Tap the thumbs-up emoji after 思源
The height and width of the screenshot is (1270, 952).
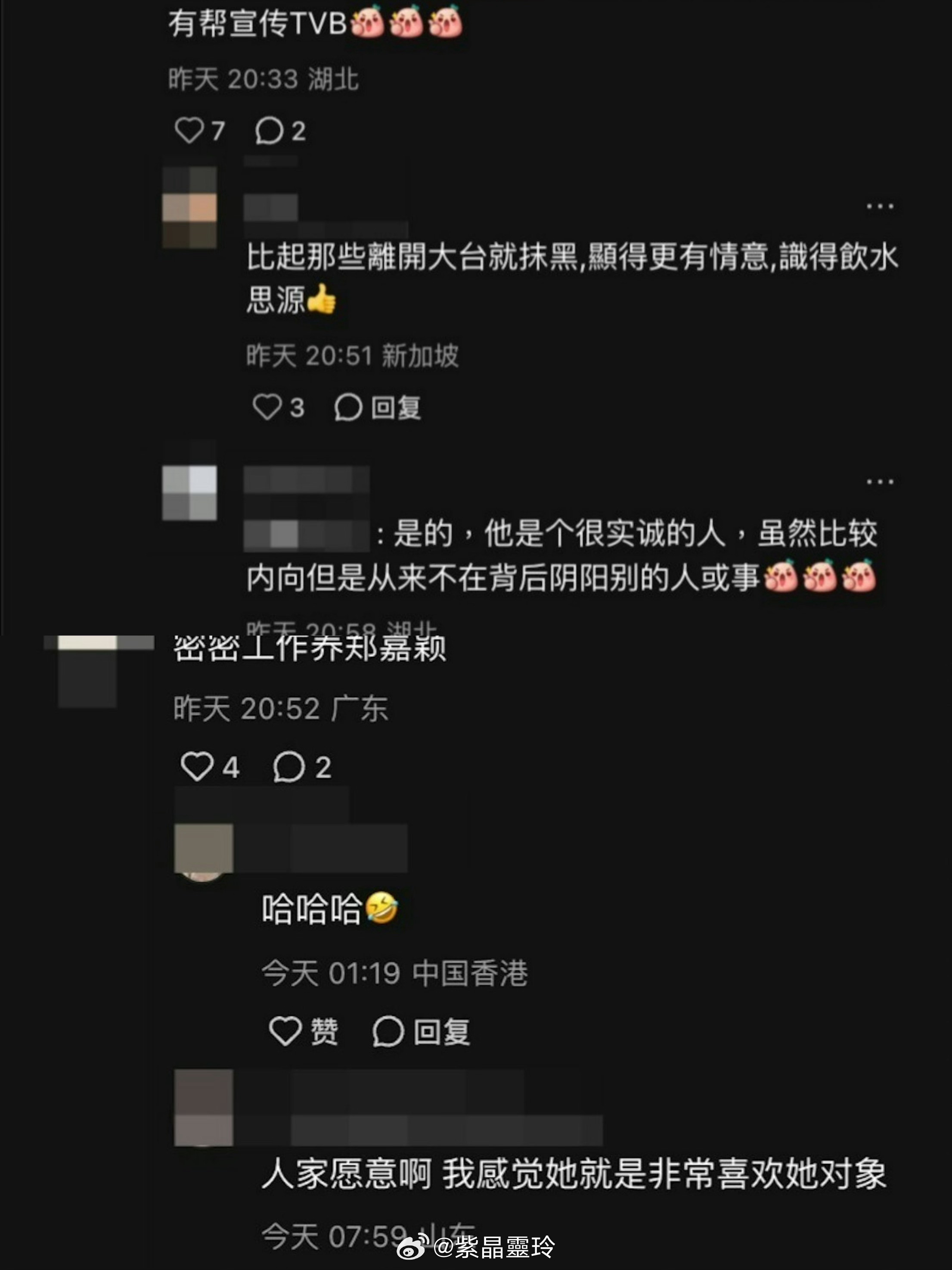[321, 299]
